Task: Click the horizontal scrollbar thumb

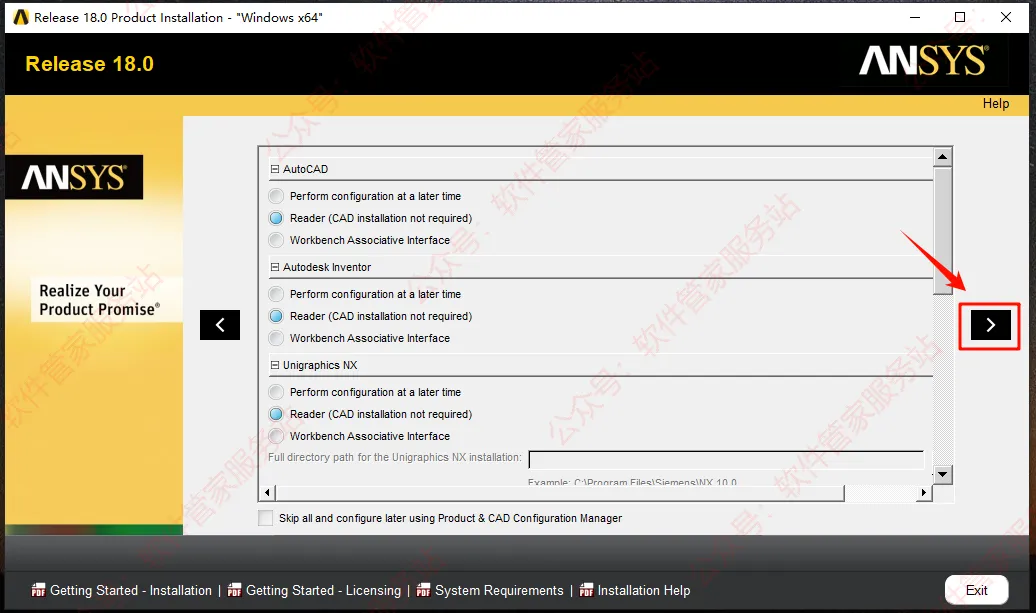Action: pyautogui.click(x=560, y=493)
